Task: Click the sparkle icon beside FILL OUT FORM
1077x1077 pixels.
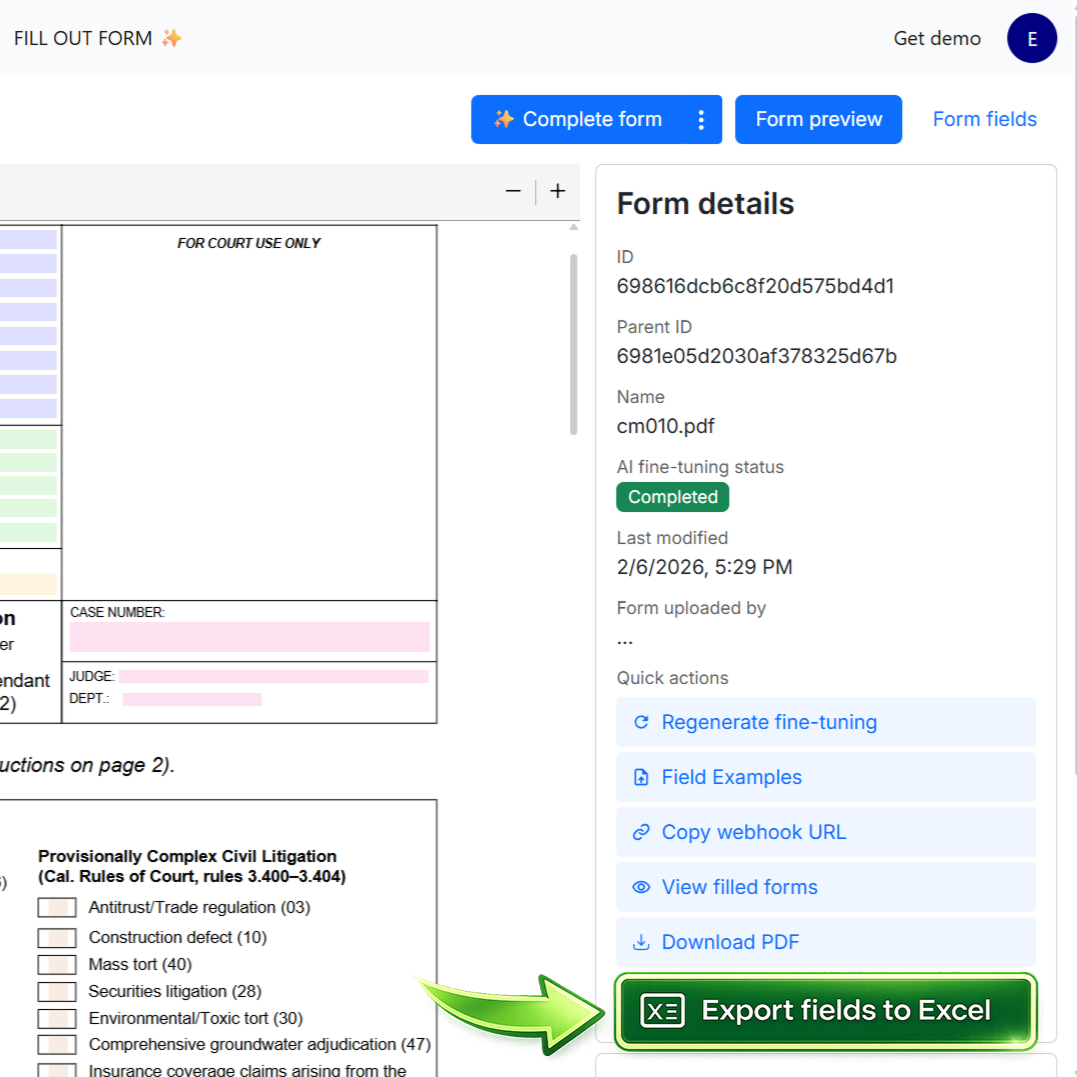Action: (172, 37)
